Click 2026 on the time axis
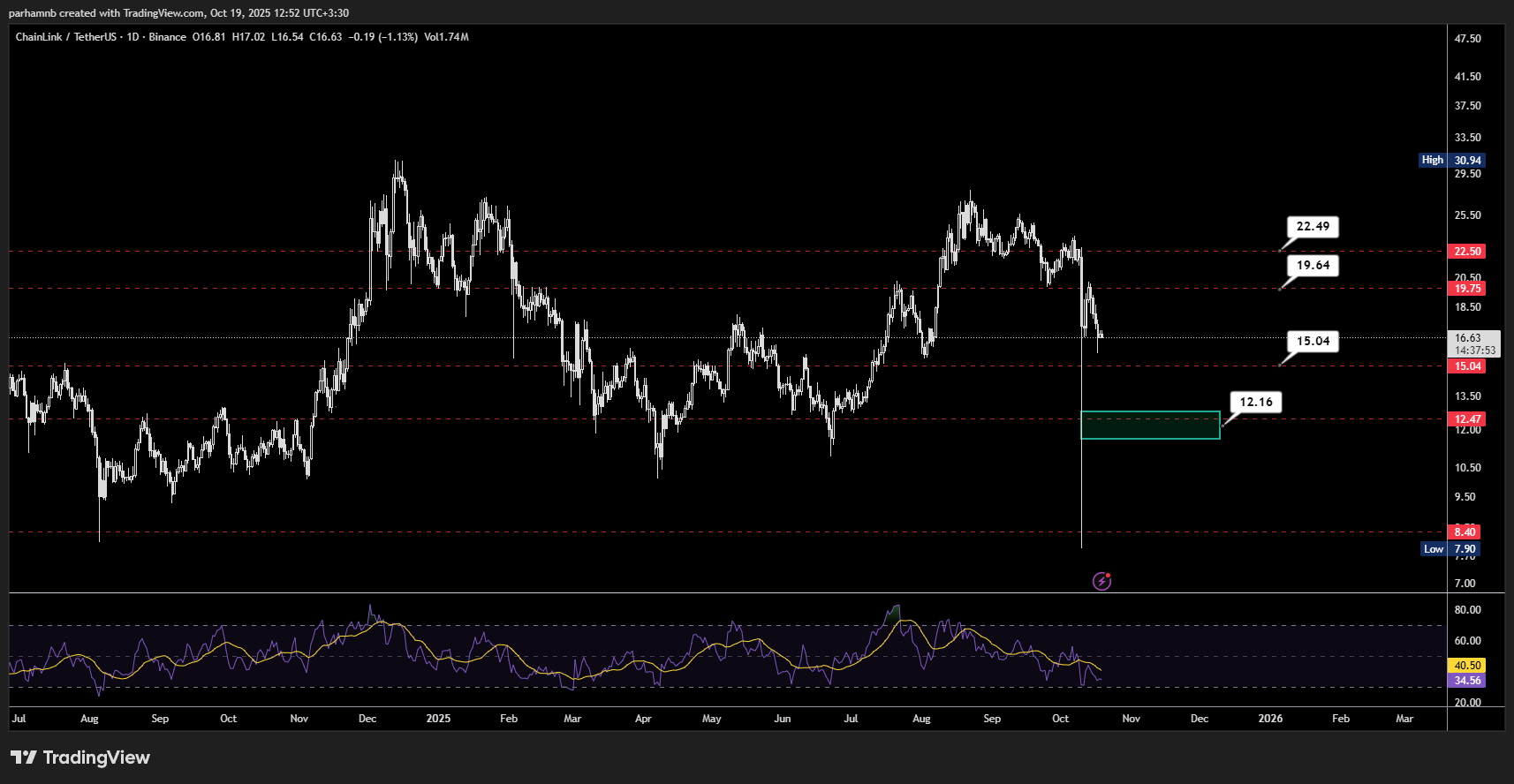 click(x=1270, y=719)
